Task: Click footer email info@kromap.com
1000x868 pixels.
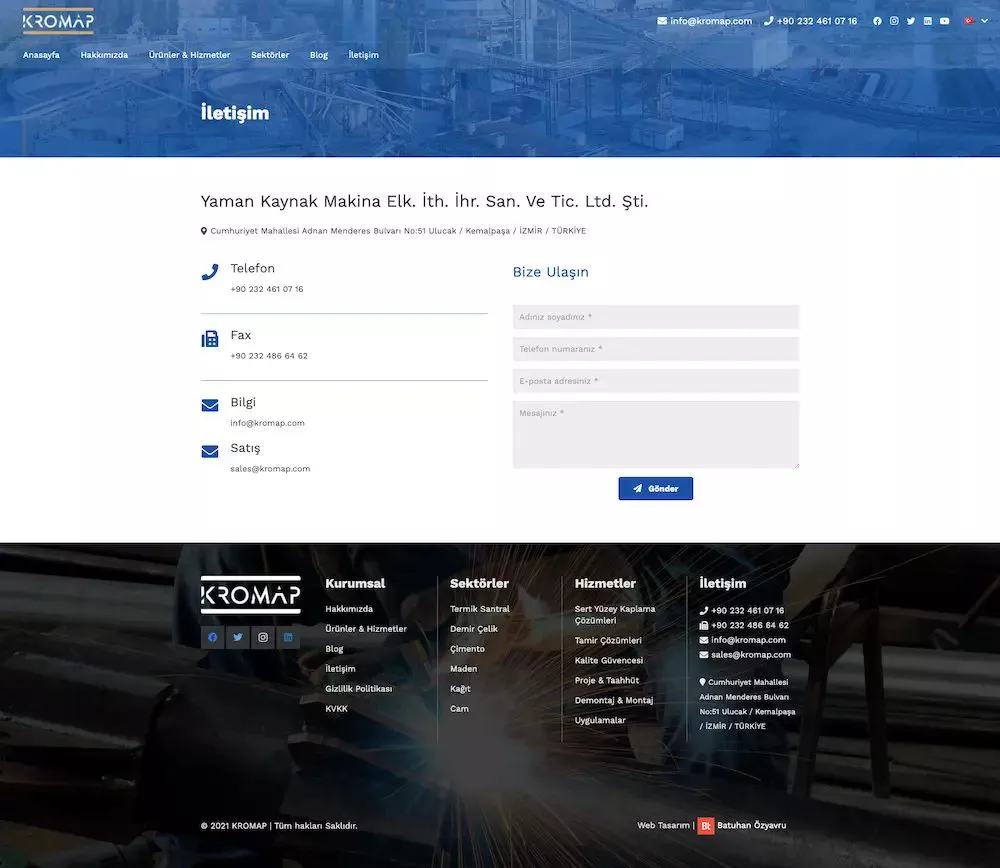Action: pos(749,640)
